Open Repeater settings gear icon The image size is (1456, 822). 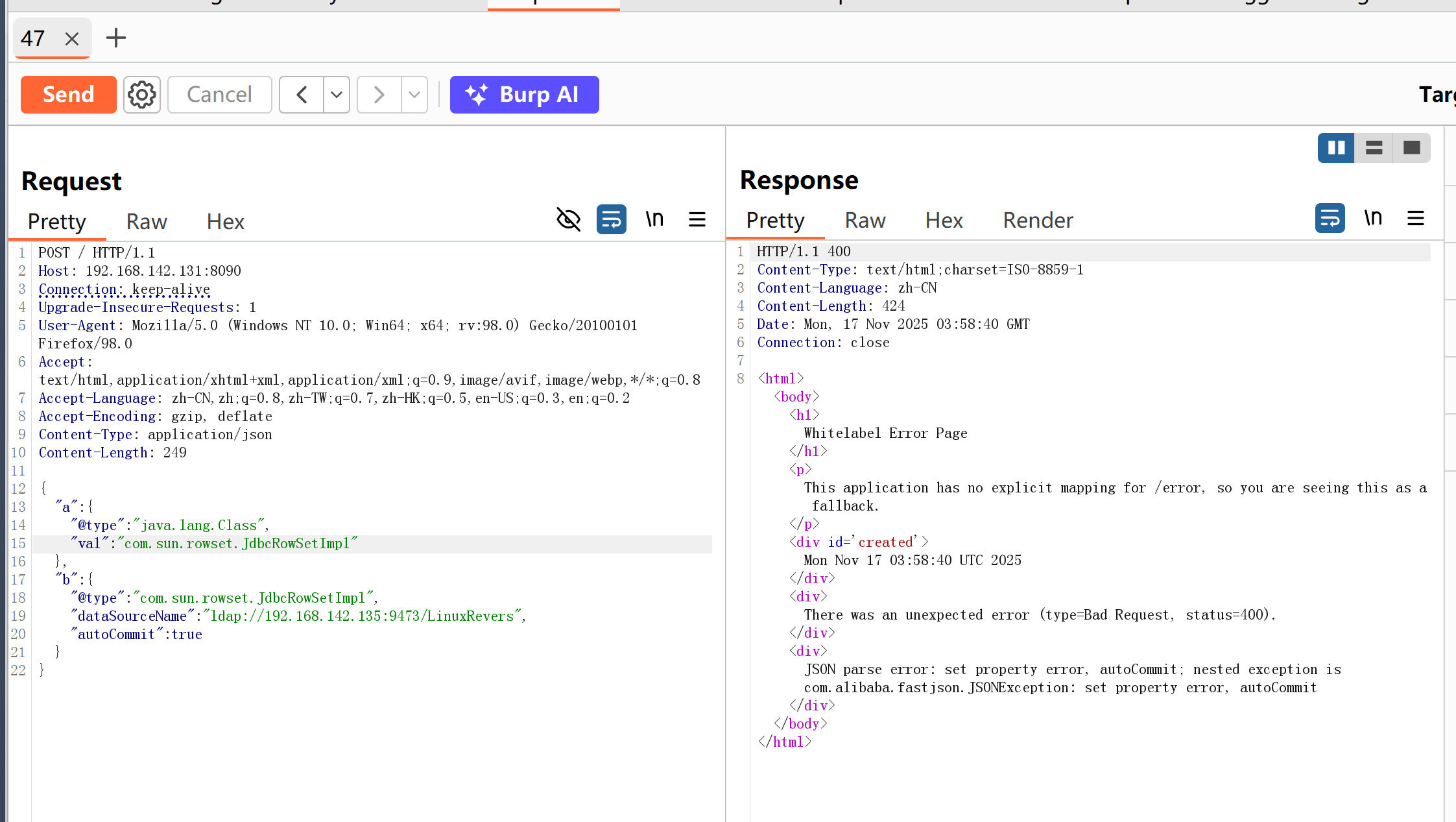click(x=141, y=95)
